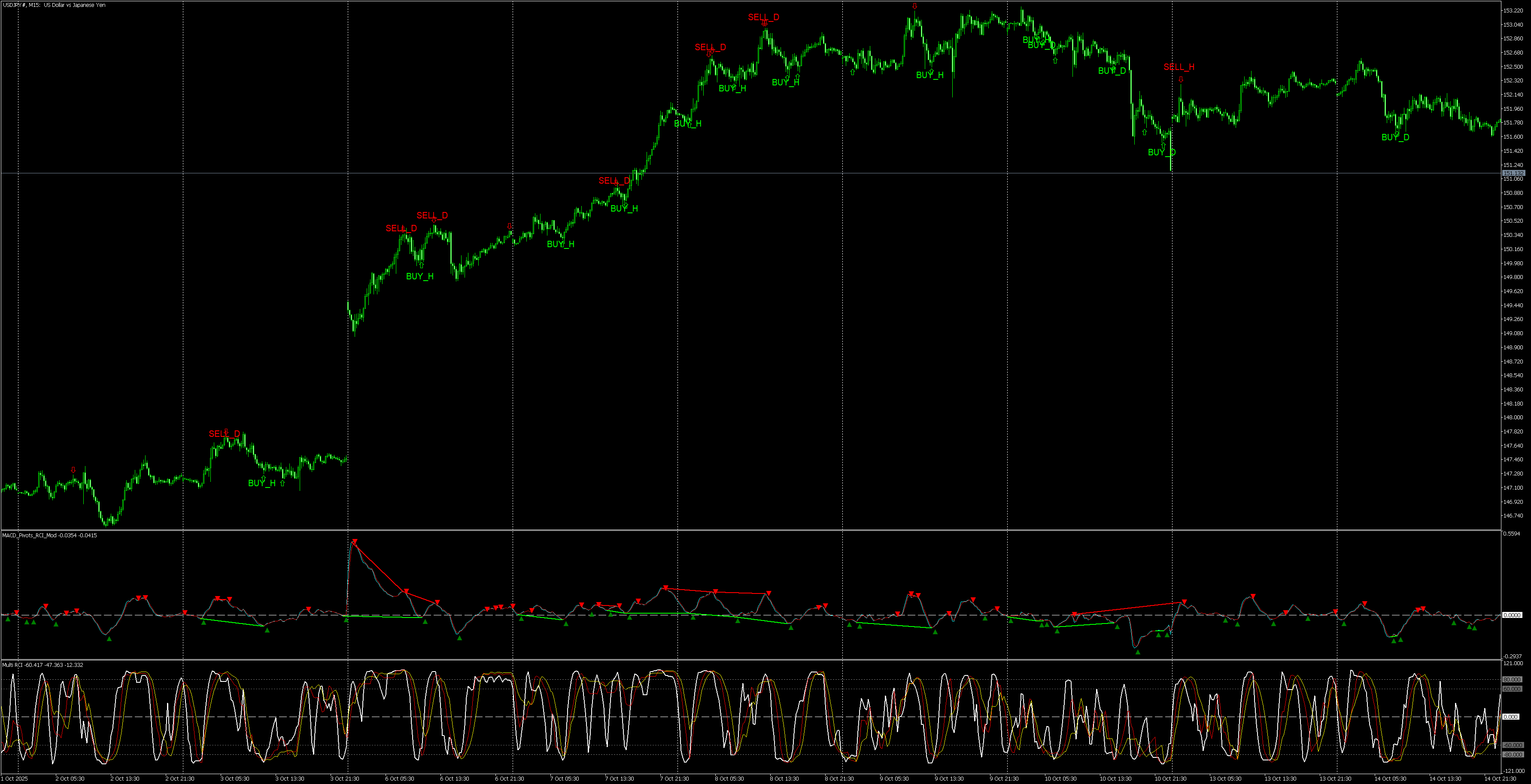
Task: Click the red SELL_H signal label
Action: pos(1179,67)
